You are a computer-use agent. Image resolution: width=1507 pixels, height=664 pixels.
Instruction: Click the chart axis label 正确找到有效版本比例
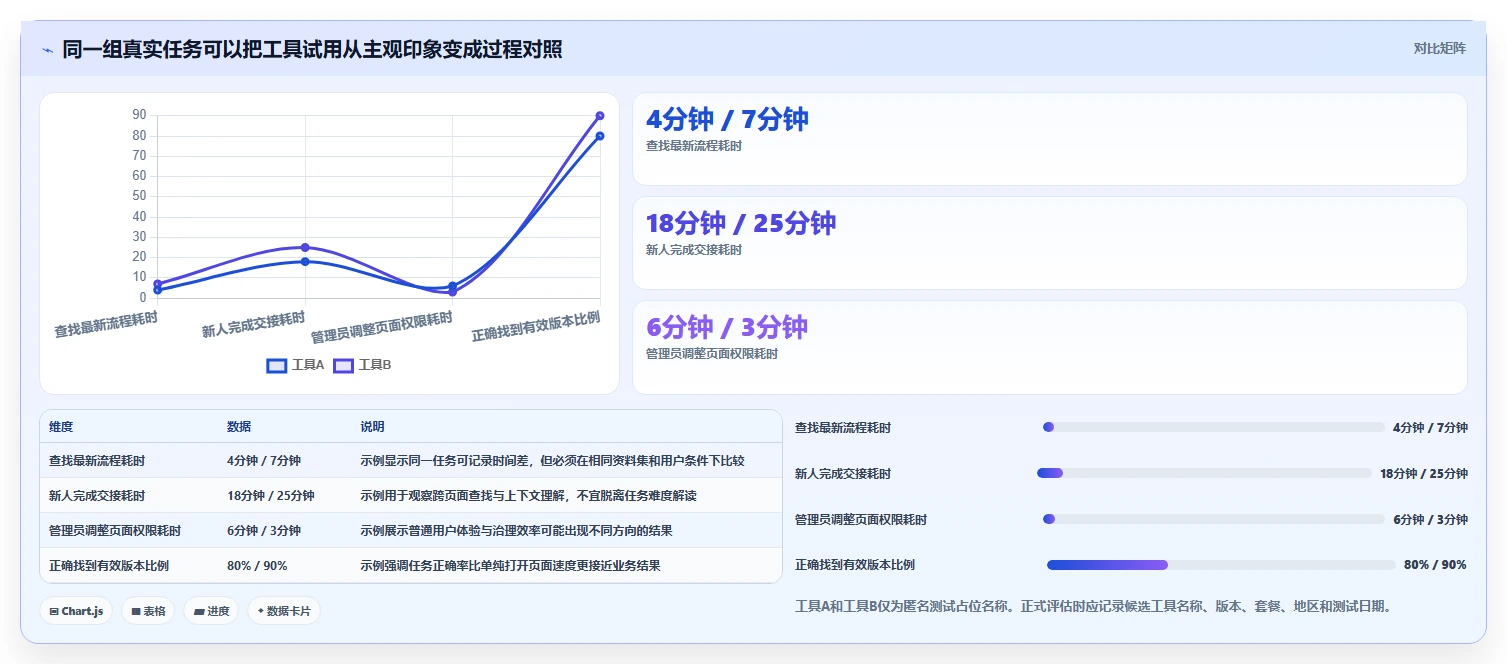[x=536, y=326]
